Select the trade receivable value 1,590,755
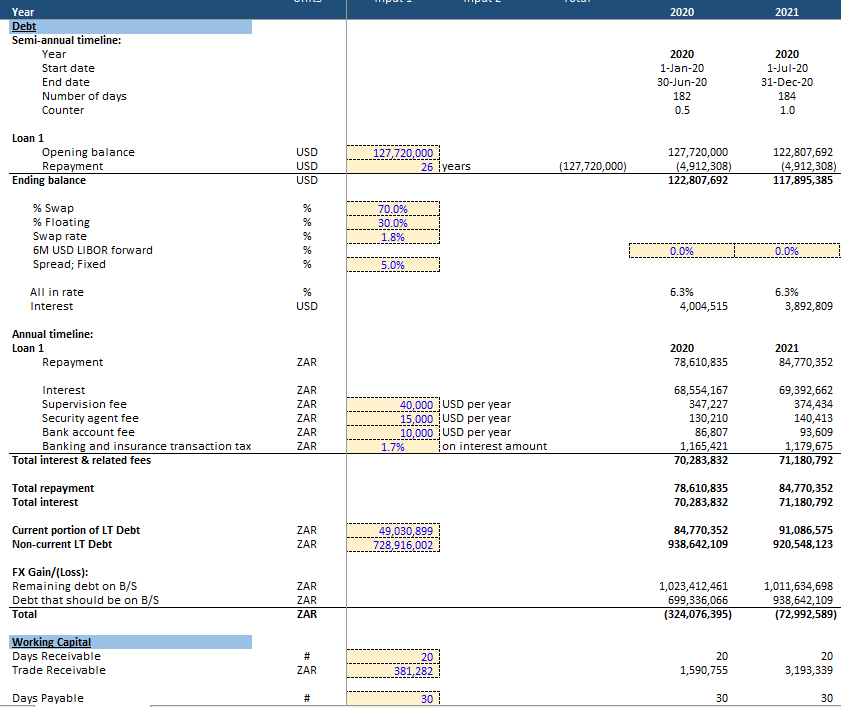Viewport: 841px width, 707px height. [x=704, y=670]
